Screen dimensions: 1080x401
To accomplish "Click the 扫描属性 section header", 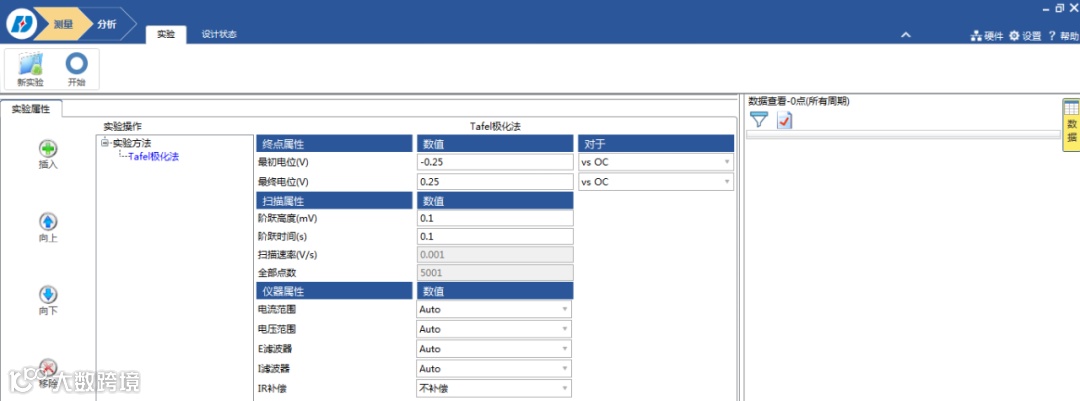I will [335, 200].
